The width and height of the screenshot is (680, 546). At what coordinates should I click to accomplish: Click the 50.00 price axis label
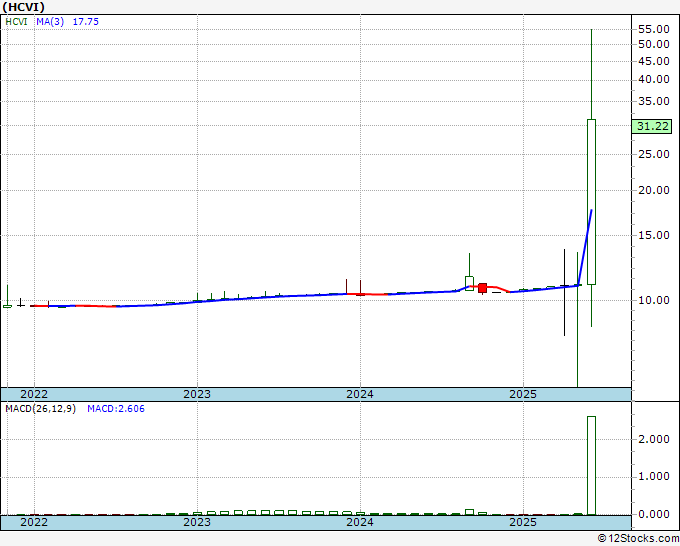pos(654,44)
